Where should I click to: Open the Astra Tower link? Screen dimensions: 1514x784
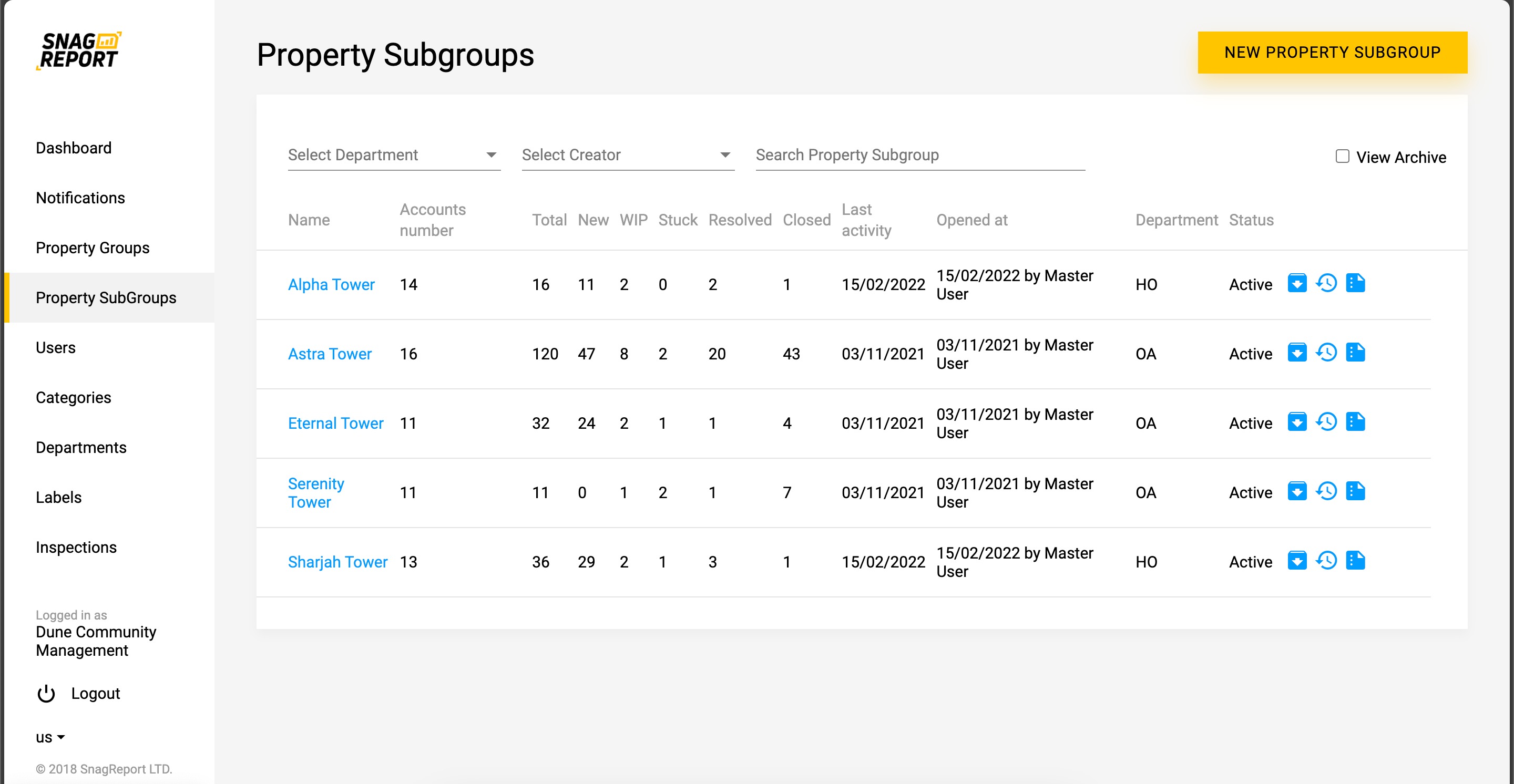(x=329, y=354)
